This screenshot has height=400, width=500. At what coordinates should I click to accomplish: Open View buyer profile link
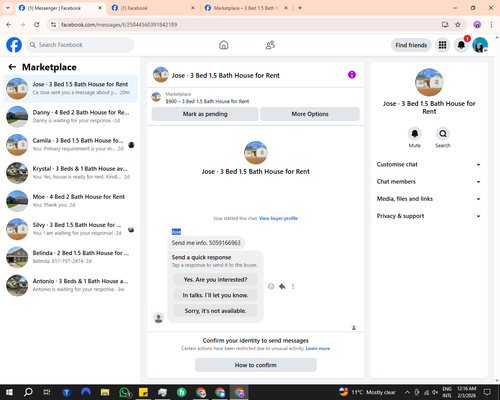[278, 218]
